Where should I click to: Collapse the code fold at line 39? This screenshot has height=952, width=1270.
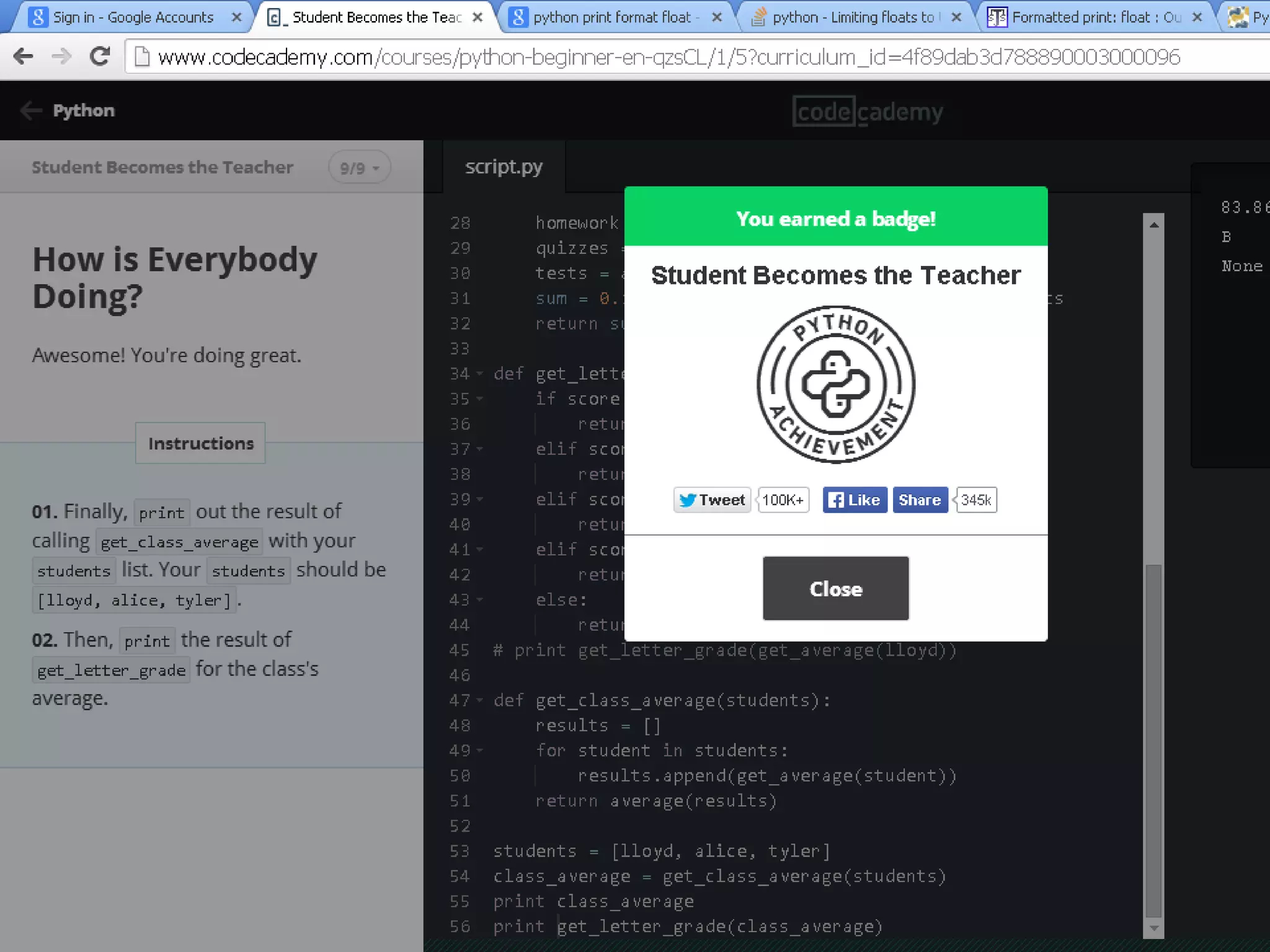(479, 500)
